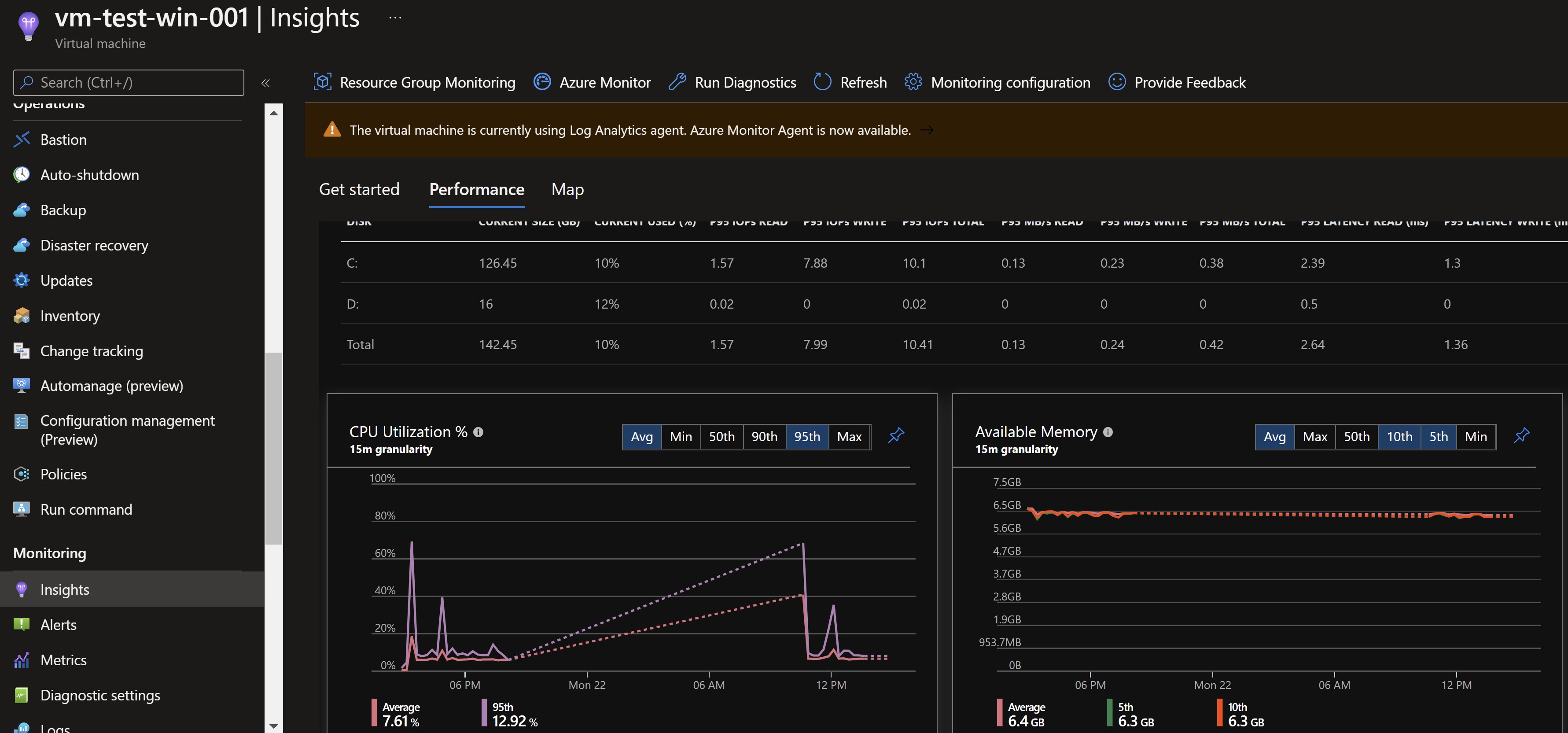
Task: Click the Resource Group Monitoring button label
Action: 427,82
